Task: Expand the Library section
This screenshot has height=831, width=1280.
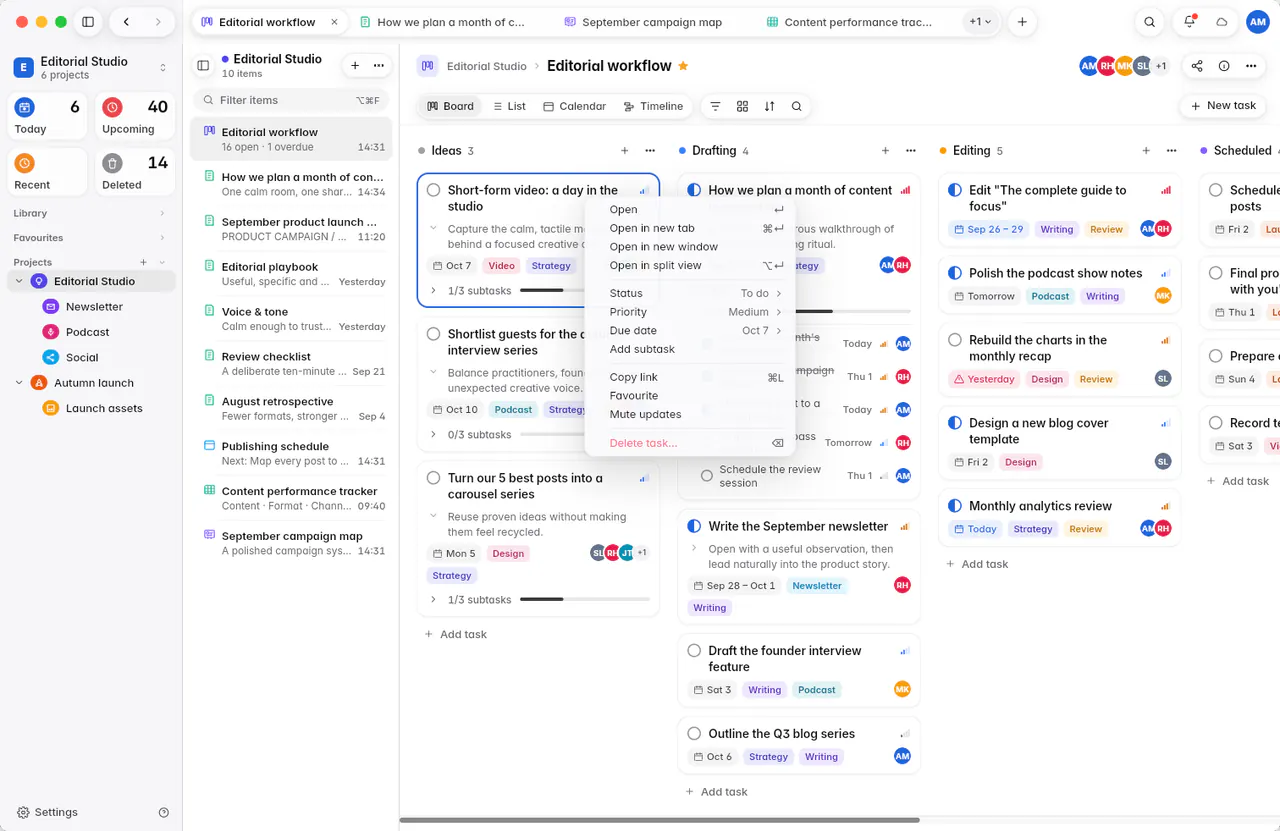Action: pyautogui.click(x=162, y=213)
